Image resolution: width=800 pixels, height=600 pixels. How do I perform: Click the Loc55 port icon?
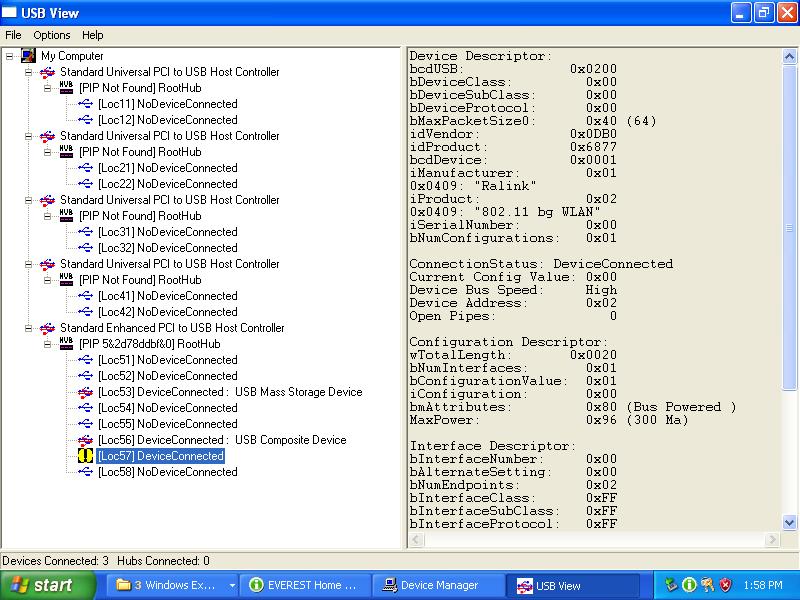[85, 424]
